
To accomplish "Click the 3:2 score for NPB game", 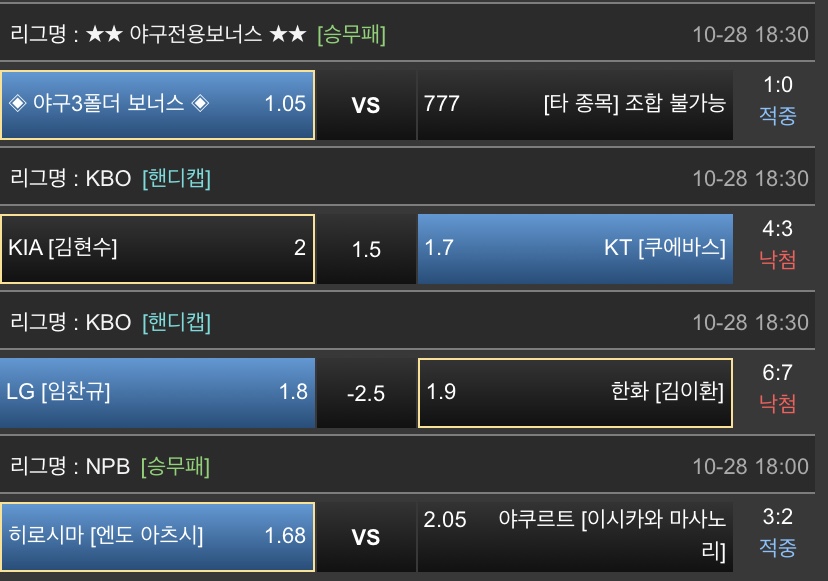I will pyautogui.click(x=777, y=517).
